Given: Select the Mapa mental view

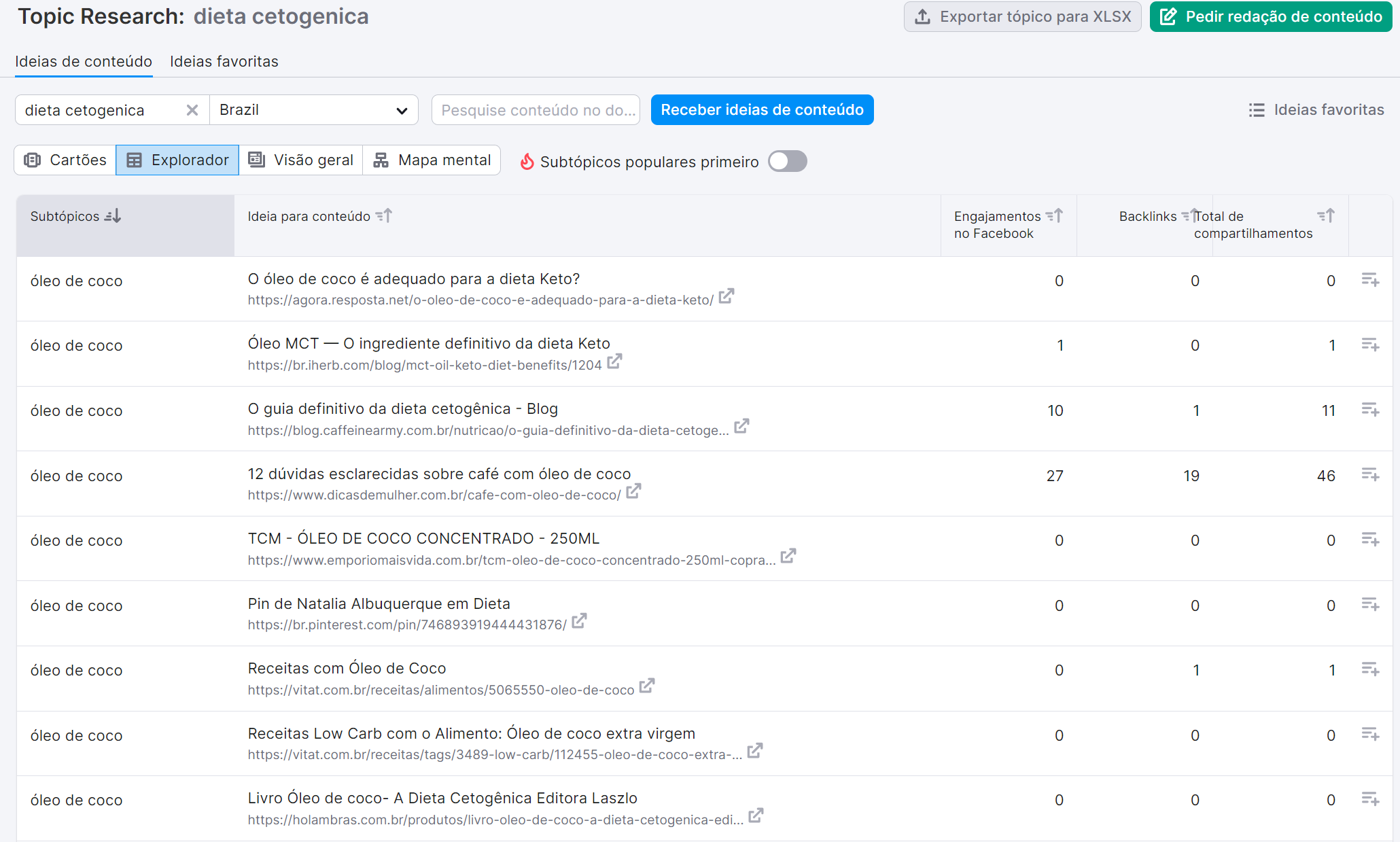Looking at the screenshot, I should point(432,160).
